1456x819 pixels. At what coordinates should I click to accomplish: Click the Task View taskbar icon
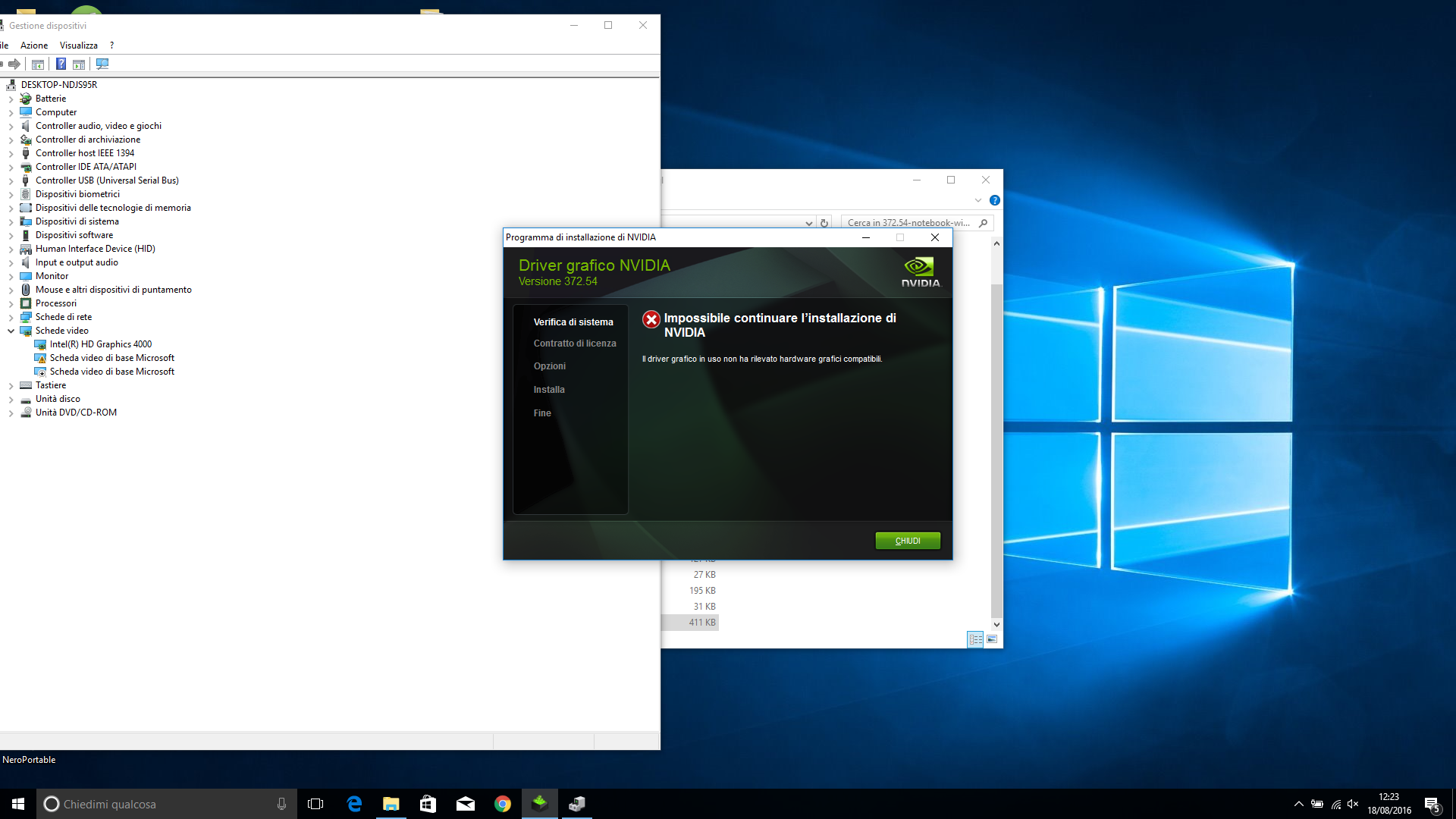click(315, 804)
